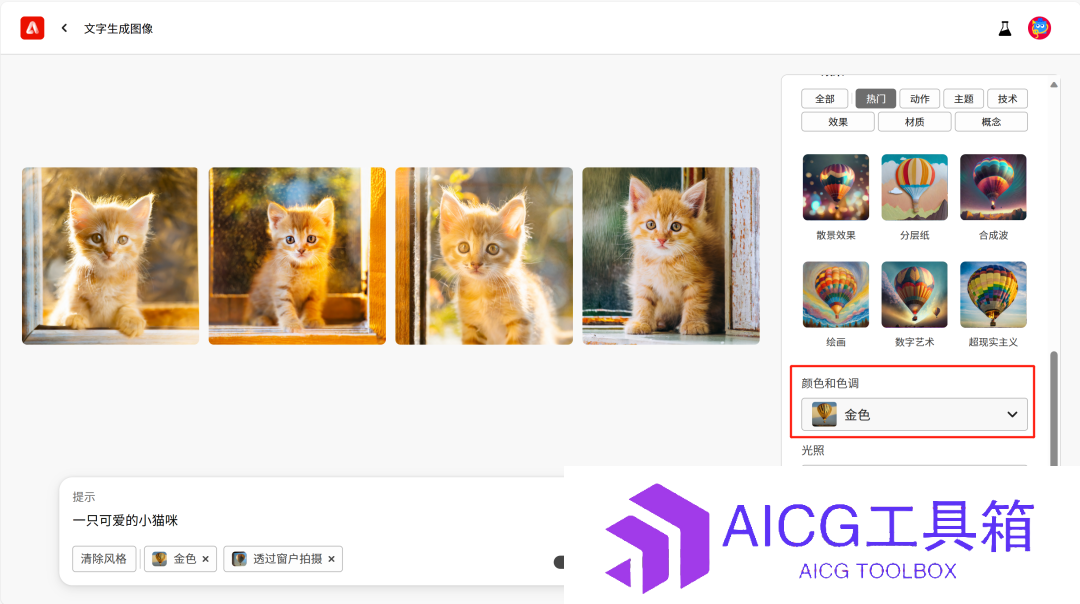Click the 清除风格 button
Image resolution: width=1080 pixels, height=604 pixels.
(x=104, y=559)
